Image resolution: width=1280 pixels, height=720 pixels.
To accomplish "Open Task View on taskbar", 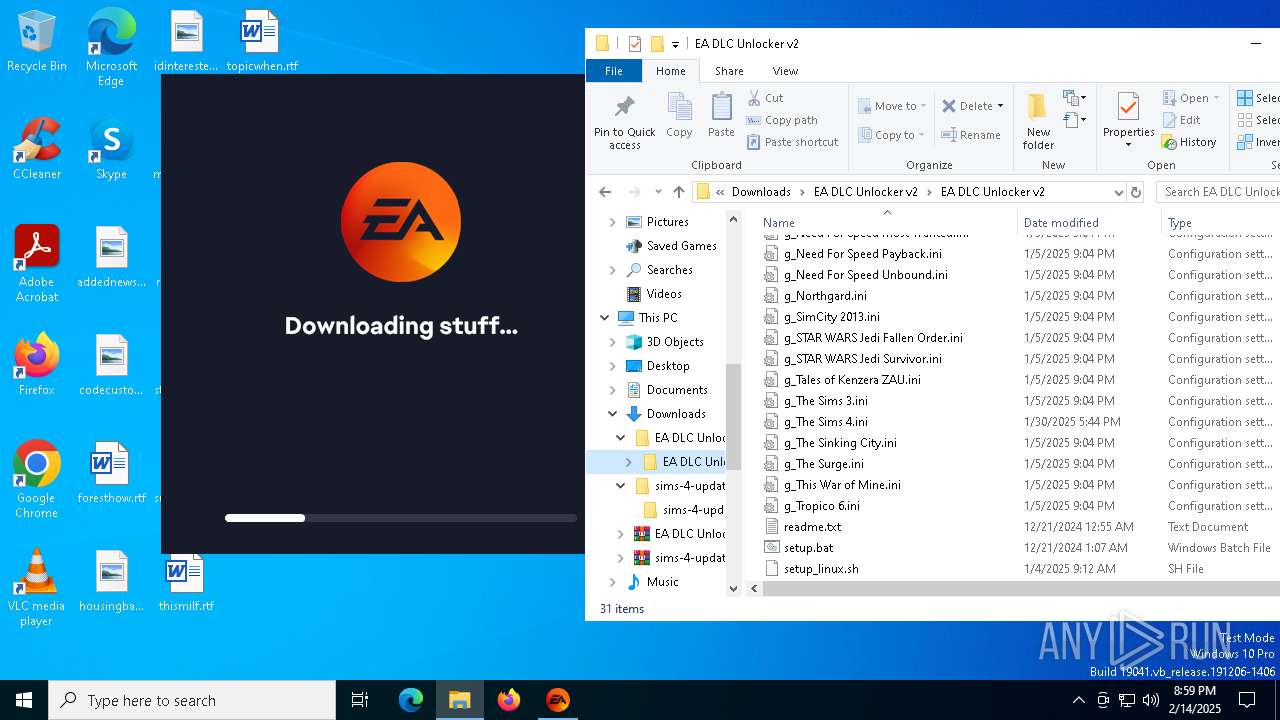I will [x=360, y=700].
